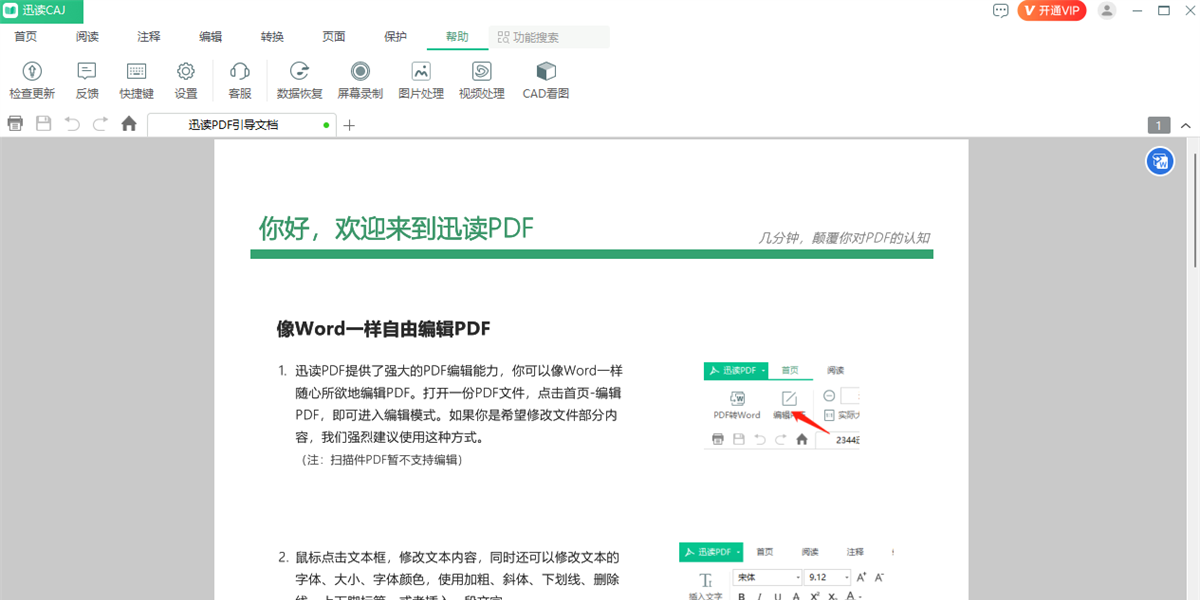This screenshot has height=600, width=1200.
Task: Open 图片处理 image processing
Action: [x=421, y=81]
